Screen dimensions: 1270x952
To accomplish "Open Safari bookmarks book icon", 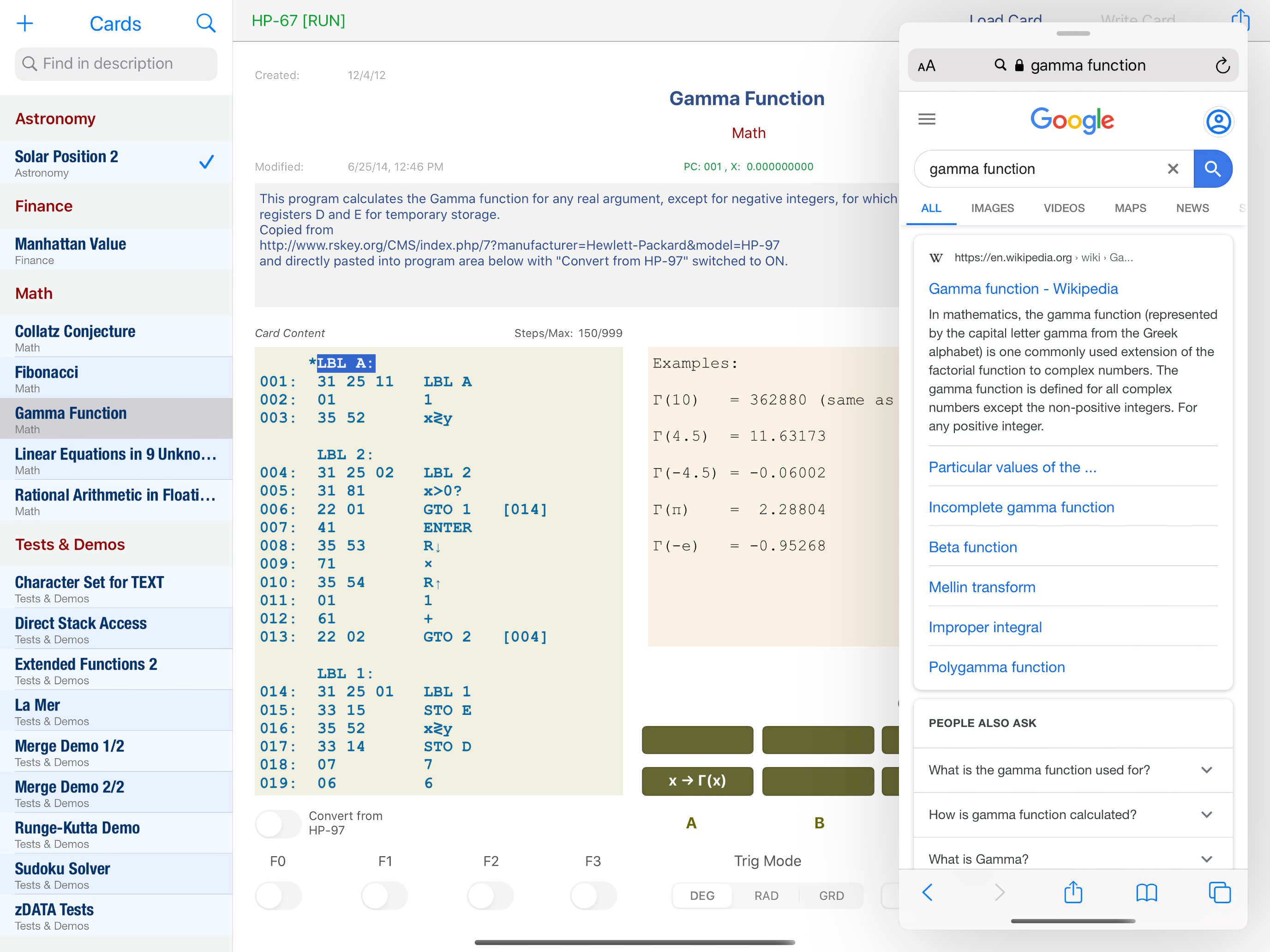I will pyautogui.click(x=1147, y=892).
